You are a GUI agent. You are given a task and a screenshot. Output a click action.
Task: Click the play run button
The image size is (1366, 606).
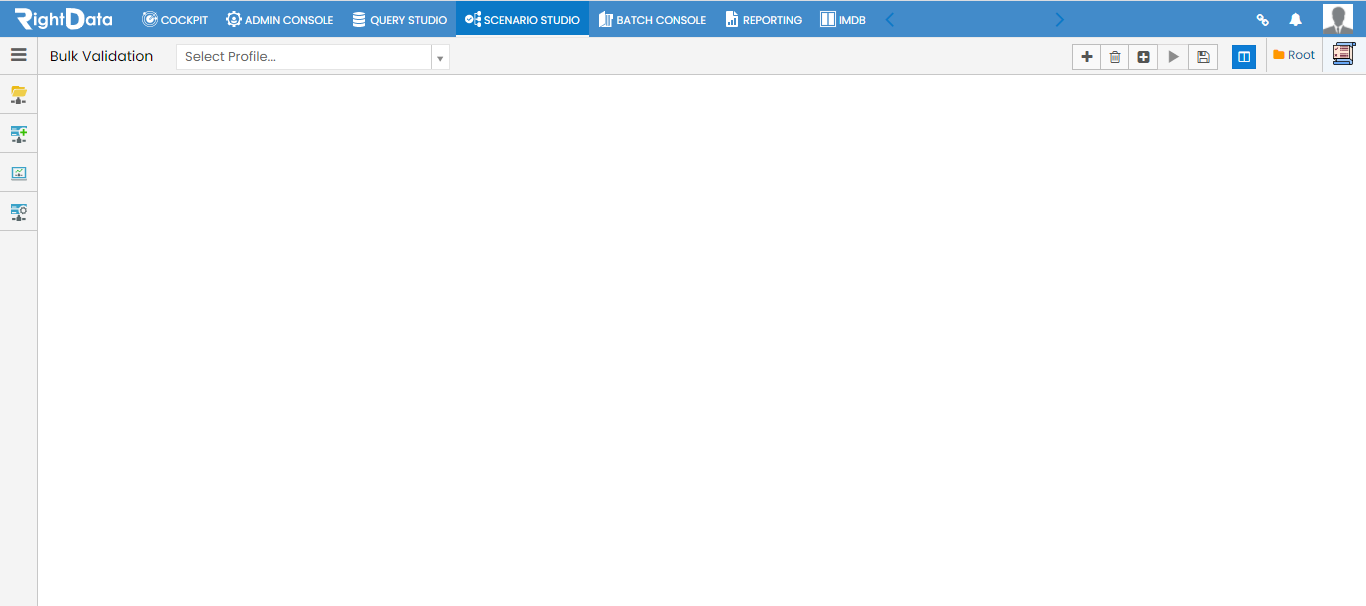coord(1174,57)
